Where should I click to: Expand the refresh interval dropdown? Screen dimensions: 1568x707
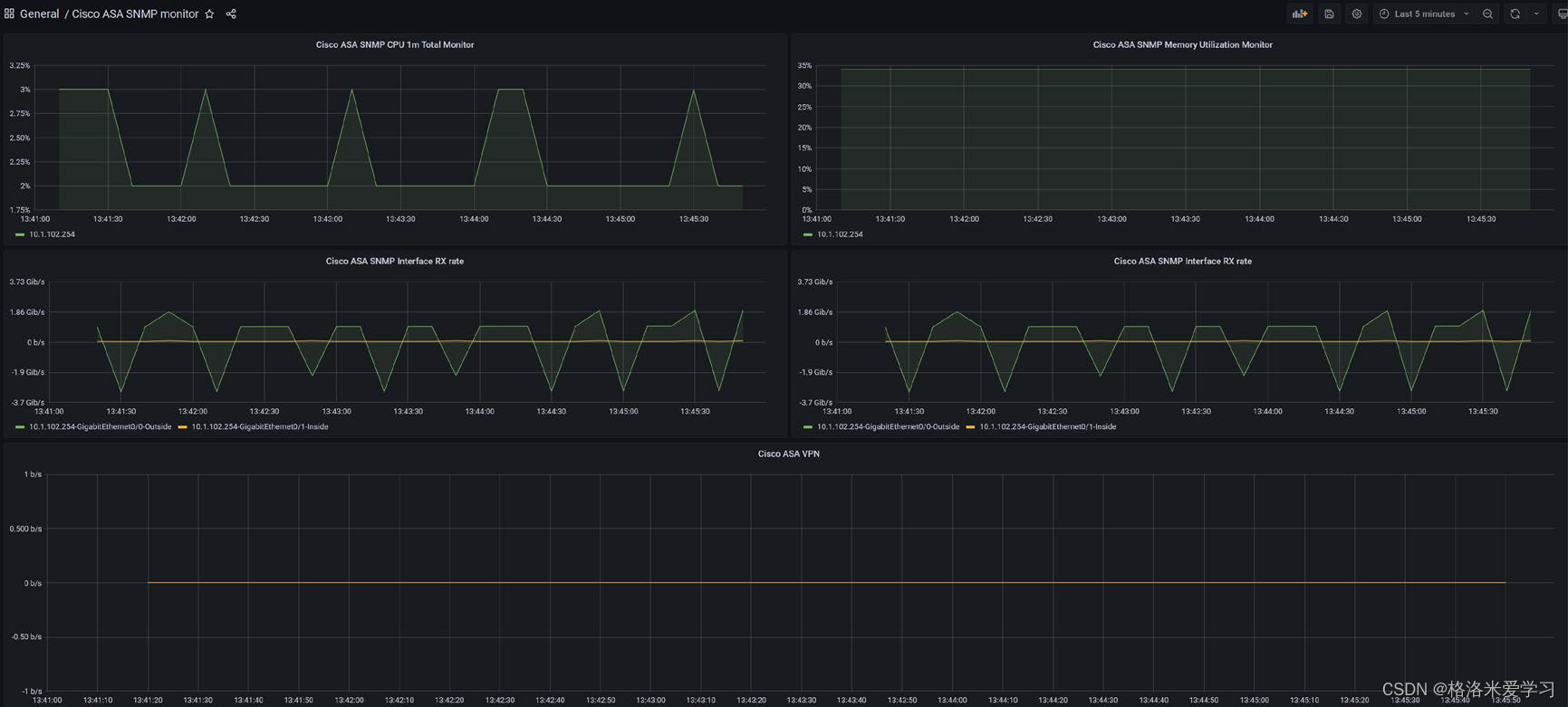click(1536, 14)
